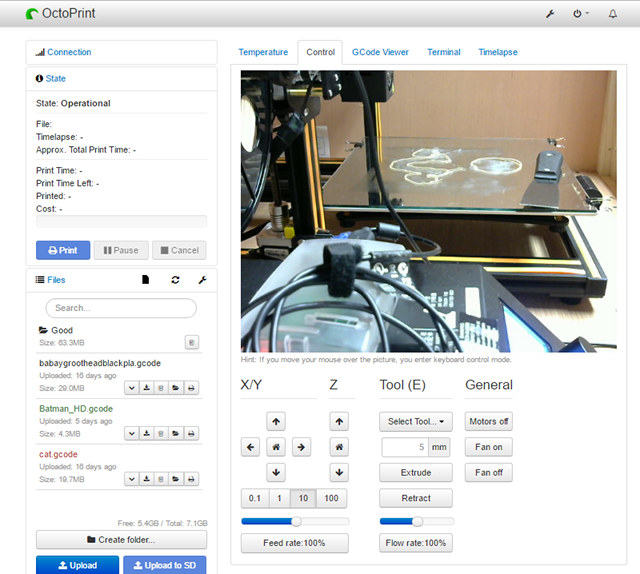Collapse the Files panel
Viewport: 640px width, 574px height.
click(x=56, y=280)
